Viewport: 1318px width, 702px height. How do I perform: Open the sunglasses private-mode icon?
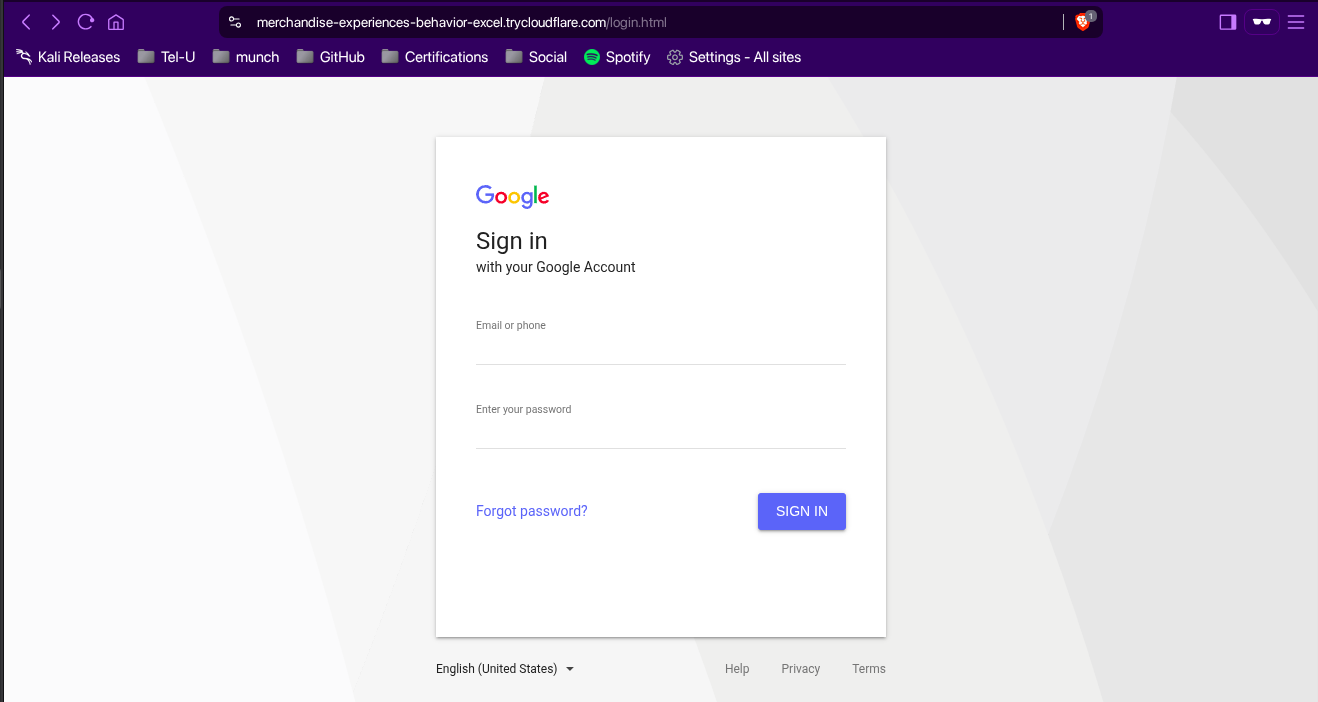[x=1262, y=22]
